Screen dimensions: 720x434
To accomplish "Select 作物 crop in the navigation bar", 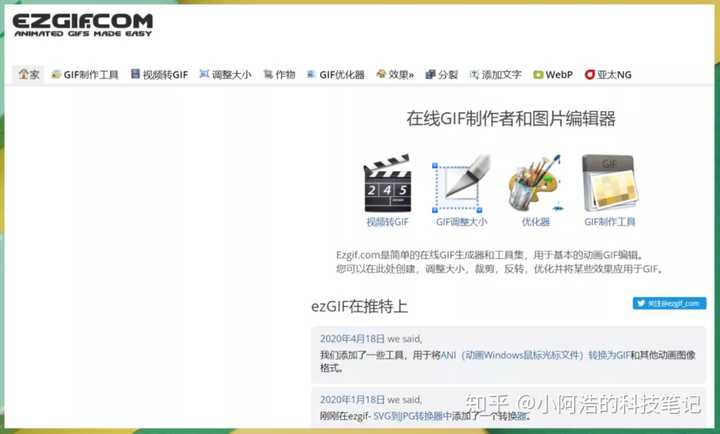I will pyautogui.click(x=279, y=74).
